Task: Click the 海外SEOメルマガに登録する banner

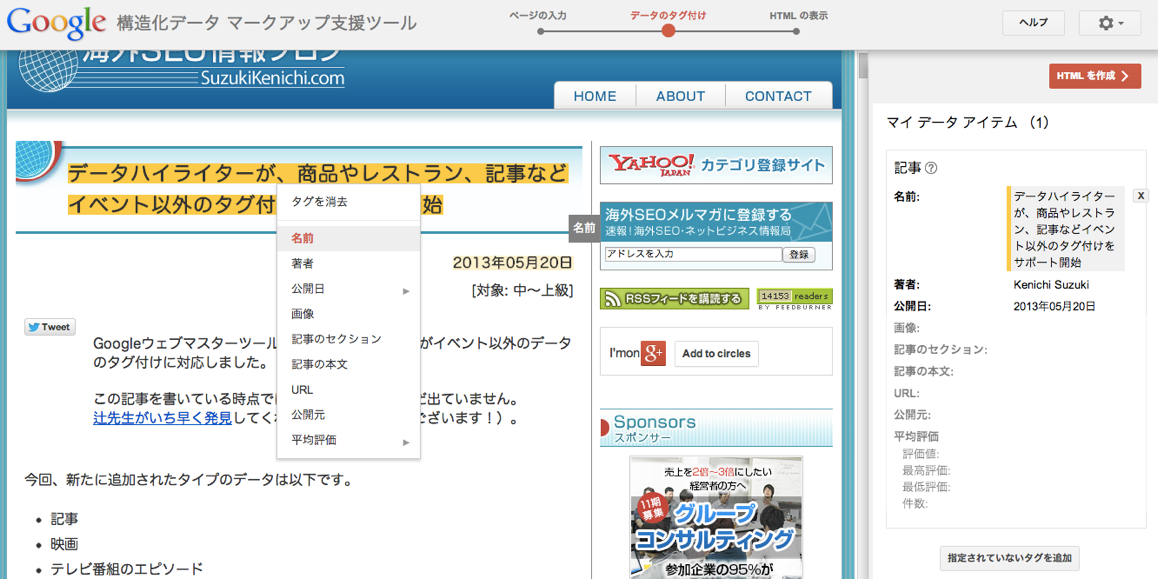Action: (x=716, y=221)
